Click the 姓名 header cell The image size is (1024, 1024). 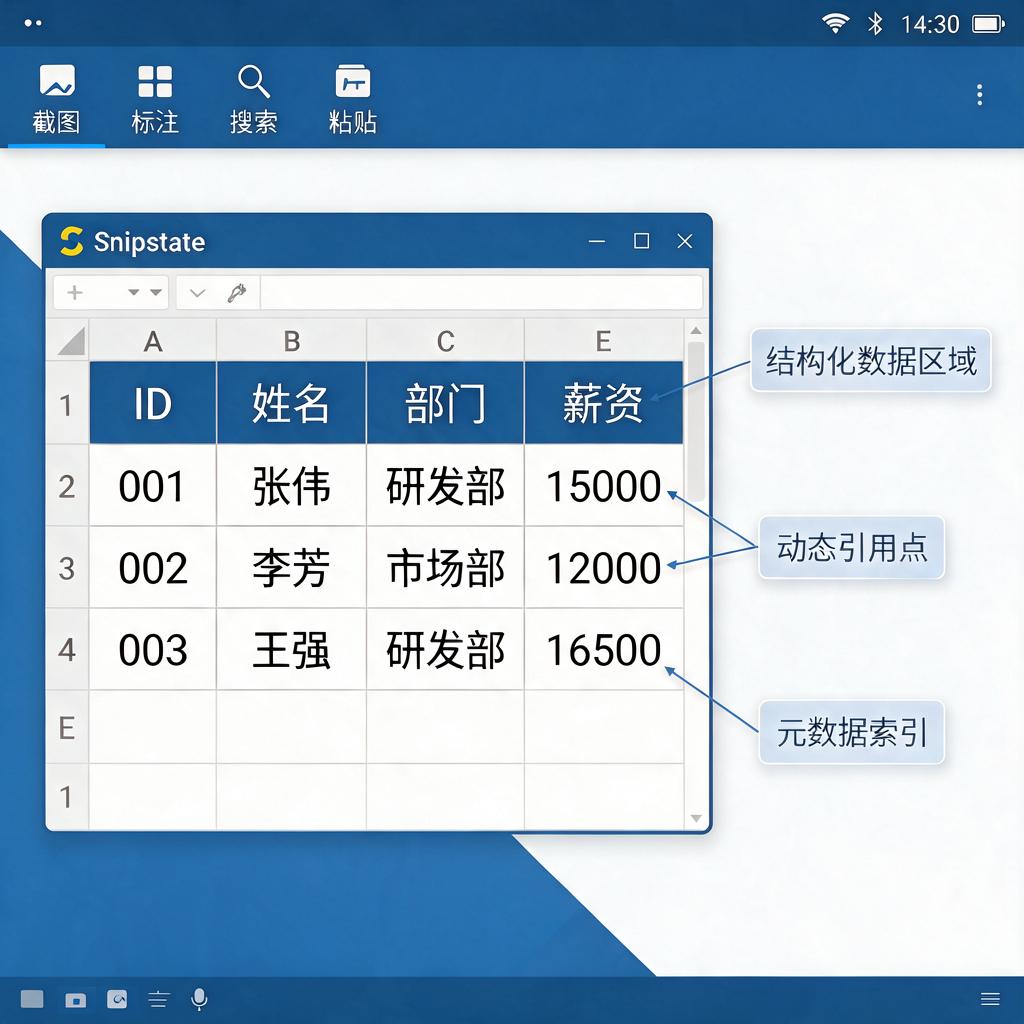point(291,403)
